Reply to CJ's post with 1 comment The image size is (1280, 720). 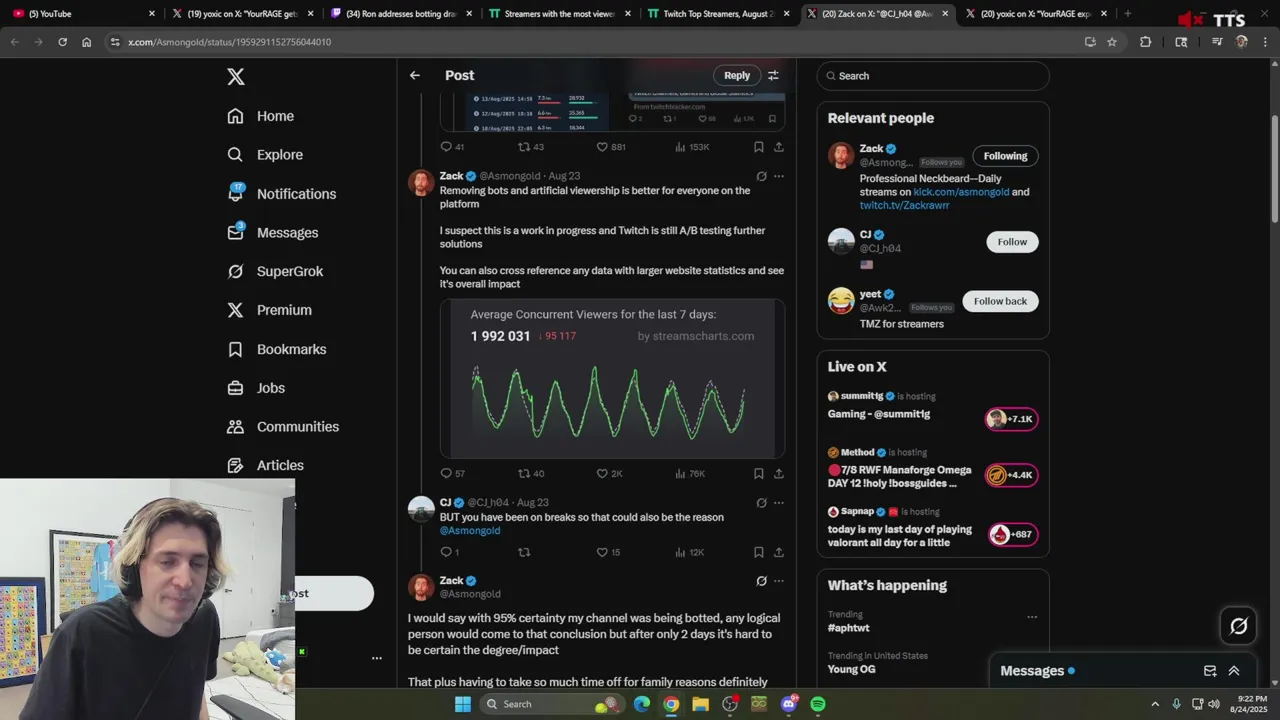pyautogui.click(x=450, y=552)
